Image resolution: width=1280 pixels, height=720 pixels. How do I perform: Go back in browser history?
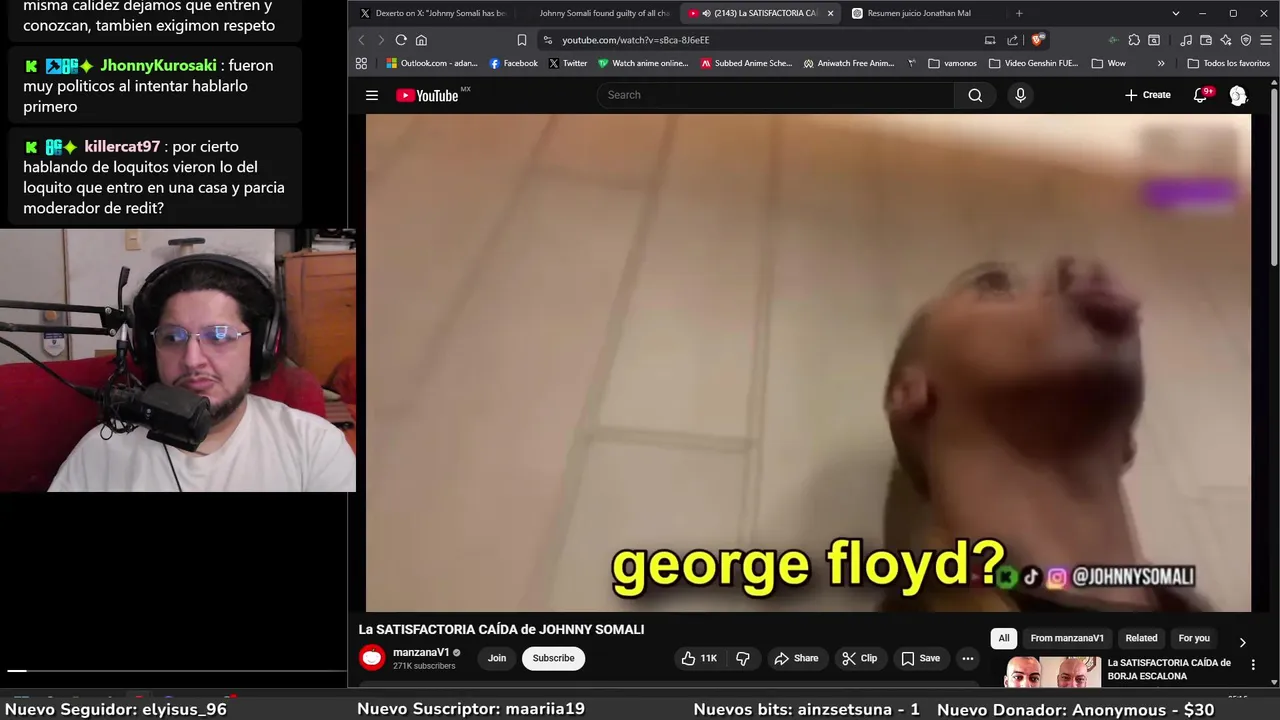pos(362,40)
